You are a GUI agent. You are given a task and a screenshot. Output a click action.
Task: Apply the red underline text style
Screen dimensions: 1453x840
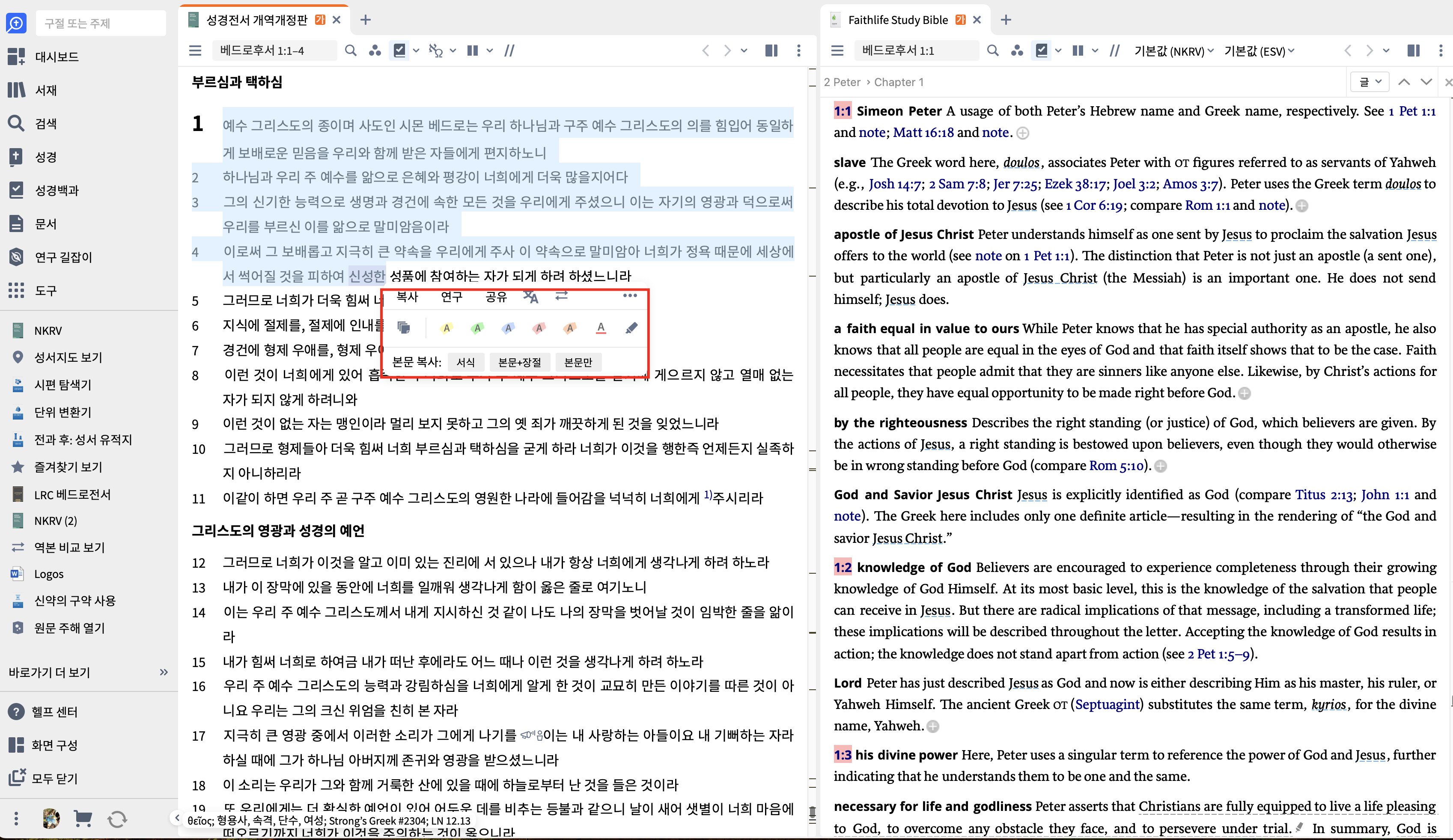[x=601, y=328]
